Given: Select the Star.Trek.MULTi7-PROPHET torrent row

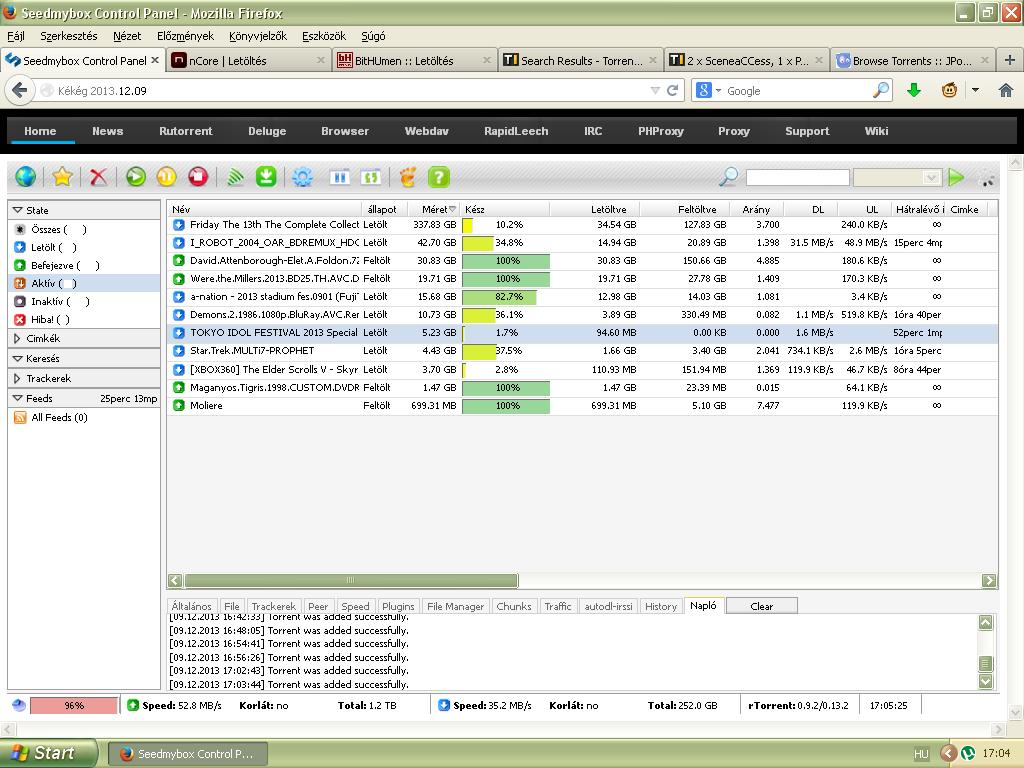Looking at the screenshot, I should pos(582,351).
